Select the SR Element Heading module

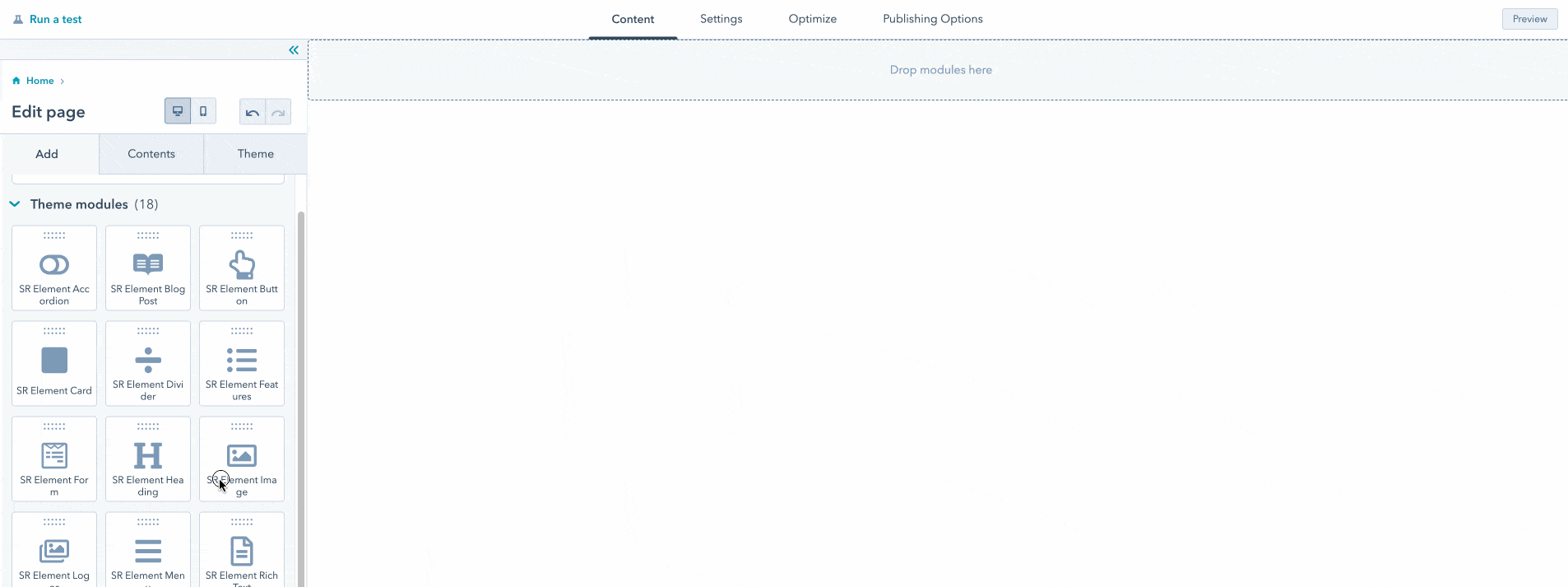[x=148, y=459]
